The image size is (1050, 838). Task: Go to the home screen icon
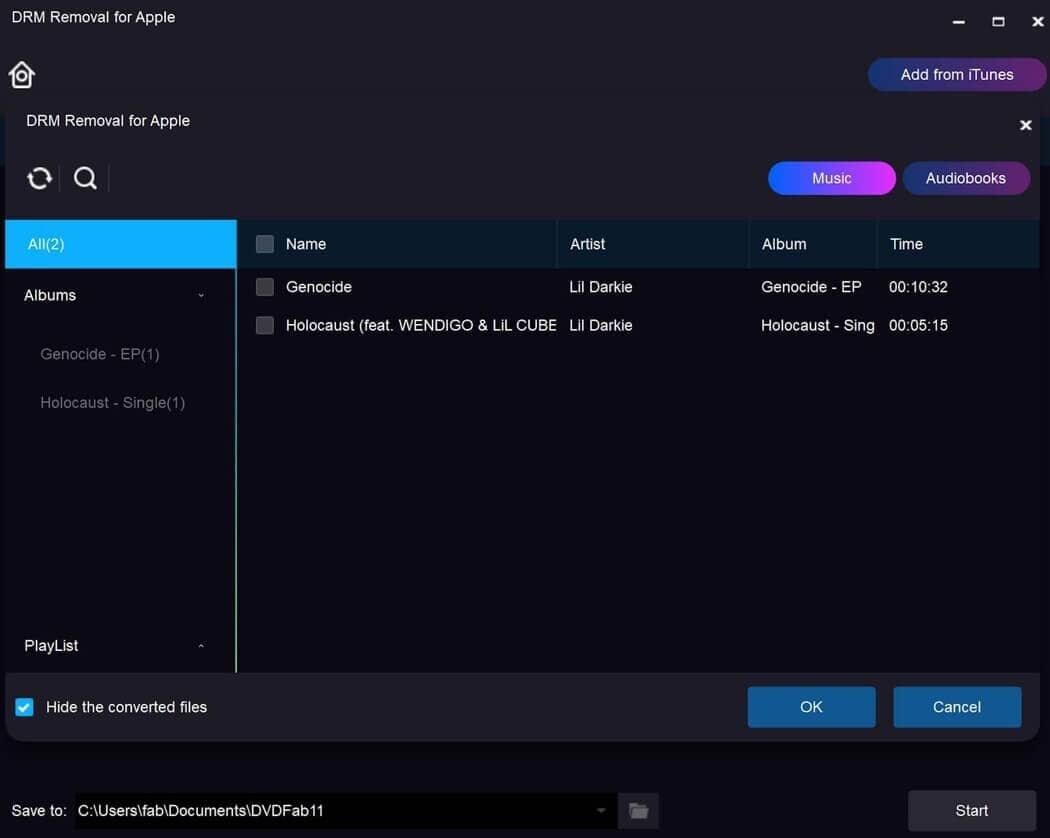(x=21, y=74)
